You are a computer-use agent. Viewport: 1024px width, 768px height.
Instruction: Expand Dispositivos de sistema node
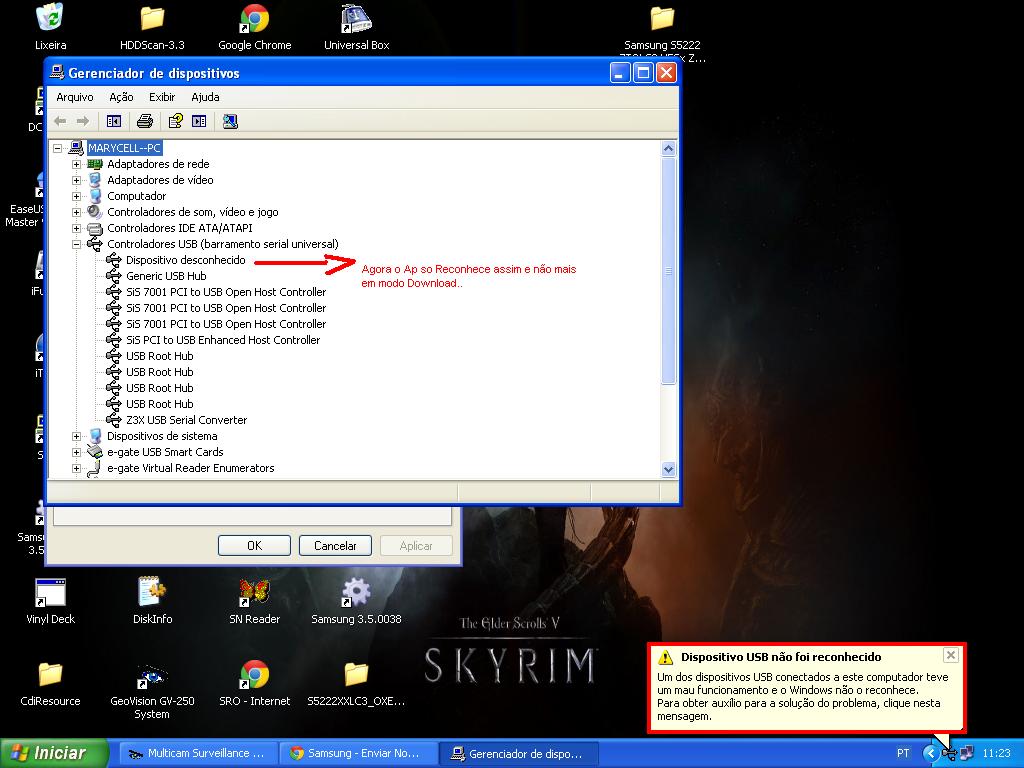(x=76, y=436)
